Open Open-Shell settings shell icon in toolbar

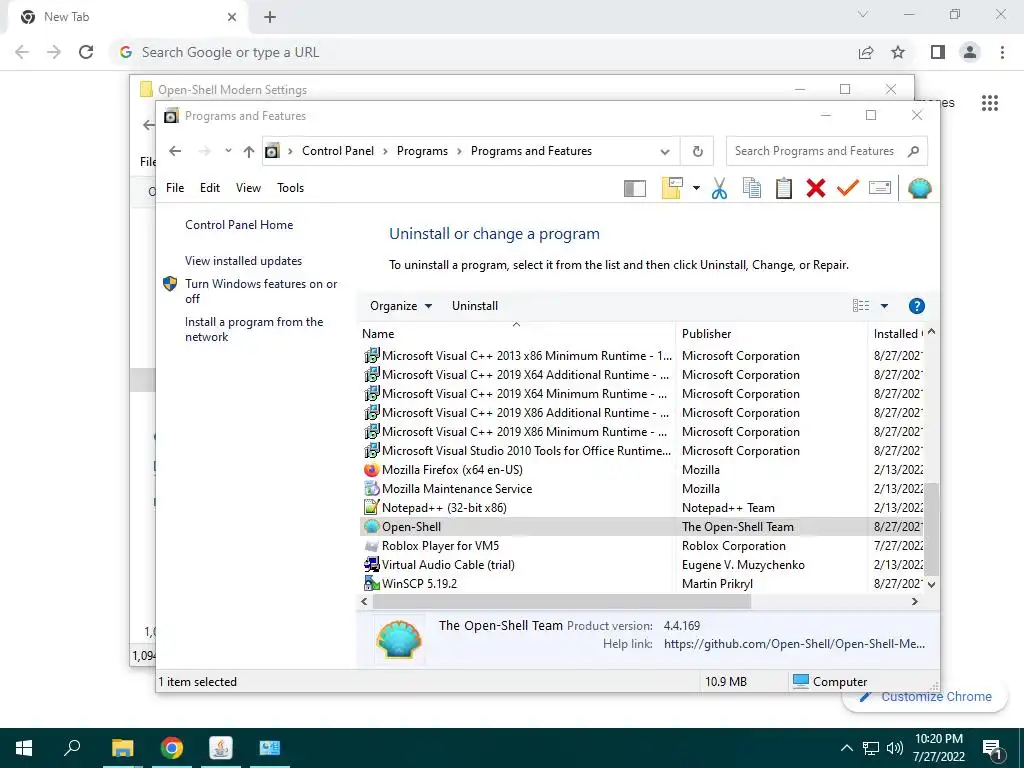pyautogui.click(x=920, y=189)
